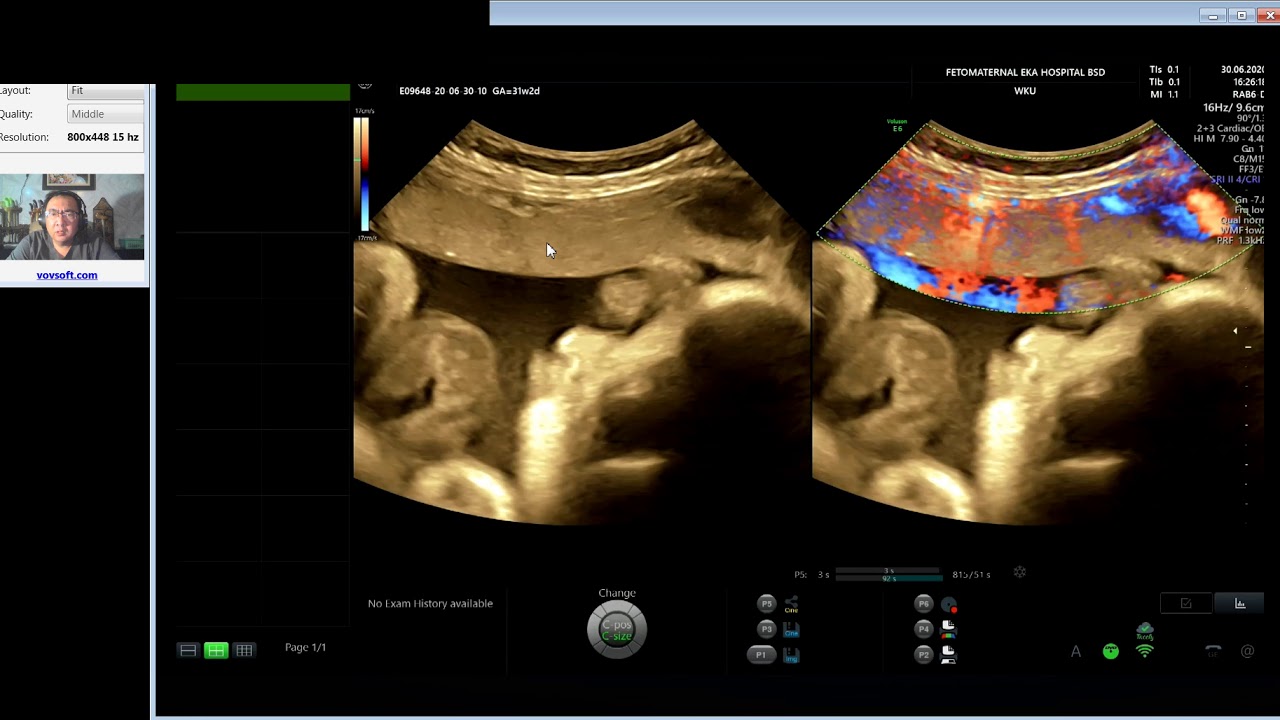
Task: Click the save Img disk icon
Action: coord(791,655)
